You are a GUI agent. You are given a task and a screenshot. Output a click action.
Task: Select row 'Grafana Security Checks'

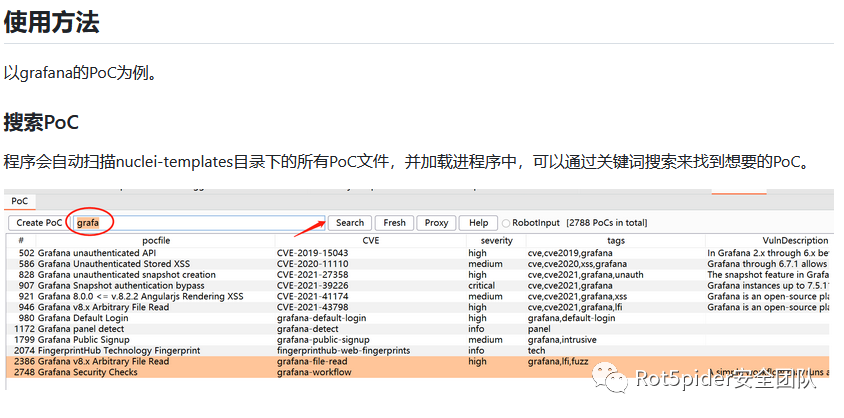(x=420, y=372)
